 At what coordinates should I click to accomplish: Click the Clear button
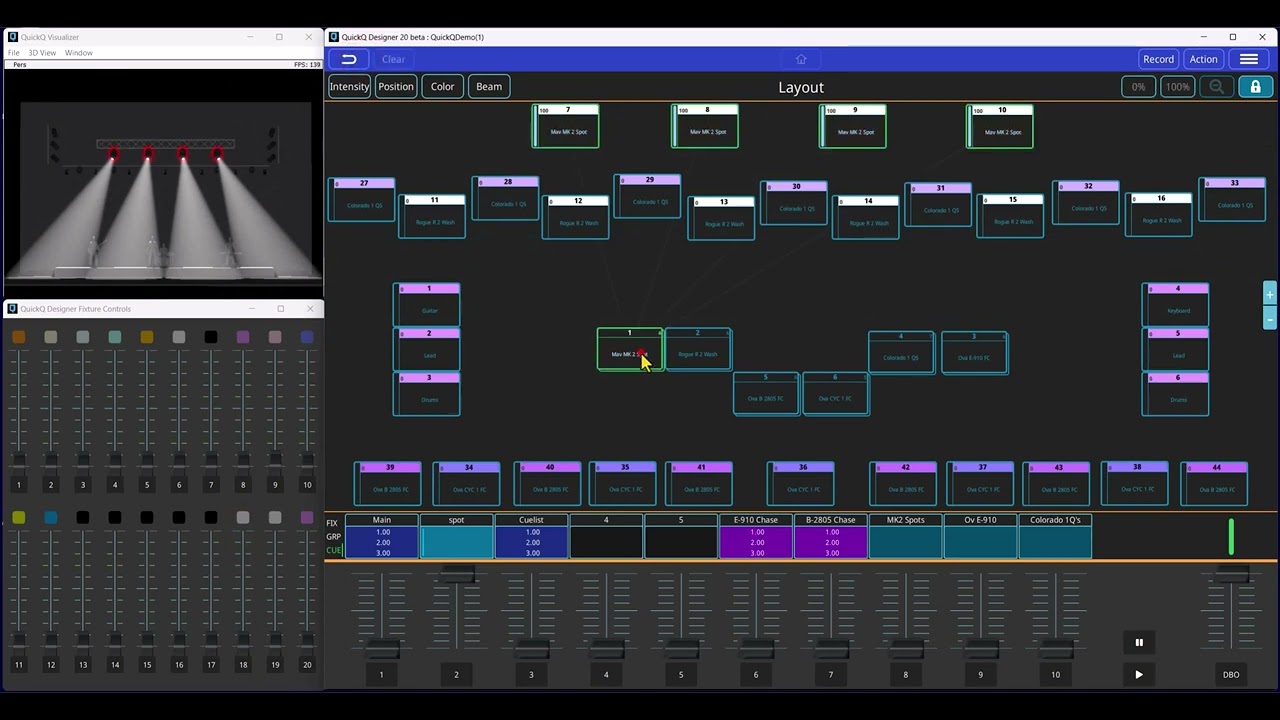point(394,59)
